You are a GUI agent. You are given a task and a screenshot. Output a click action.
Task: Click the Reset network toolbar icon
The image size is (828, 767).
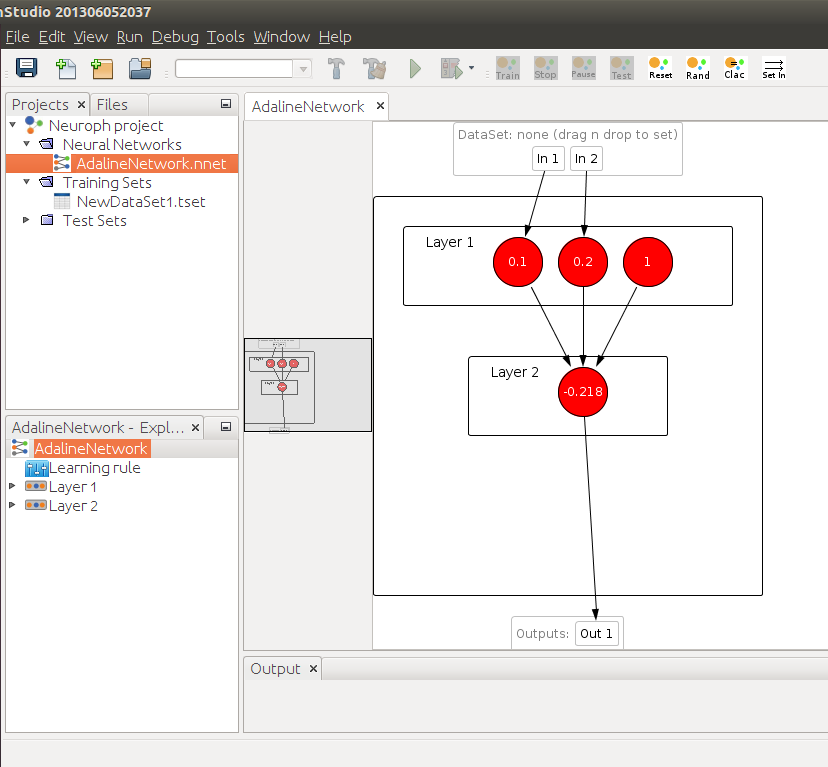[x=660, y=68]
